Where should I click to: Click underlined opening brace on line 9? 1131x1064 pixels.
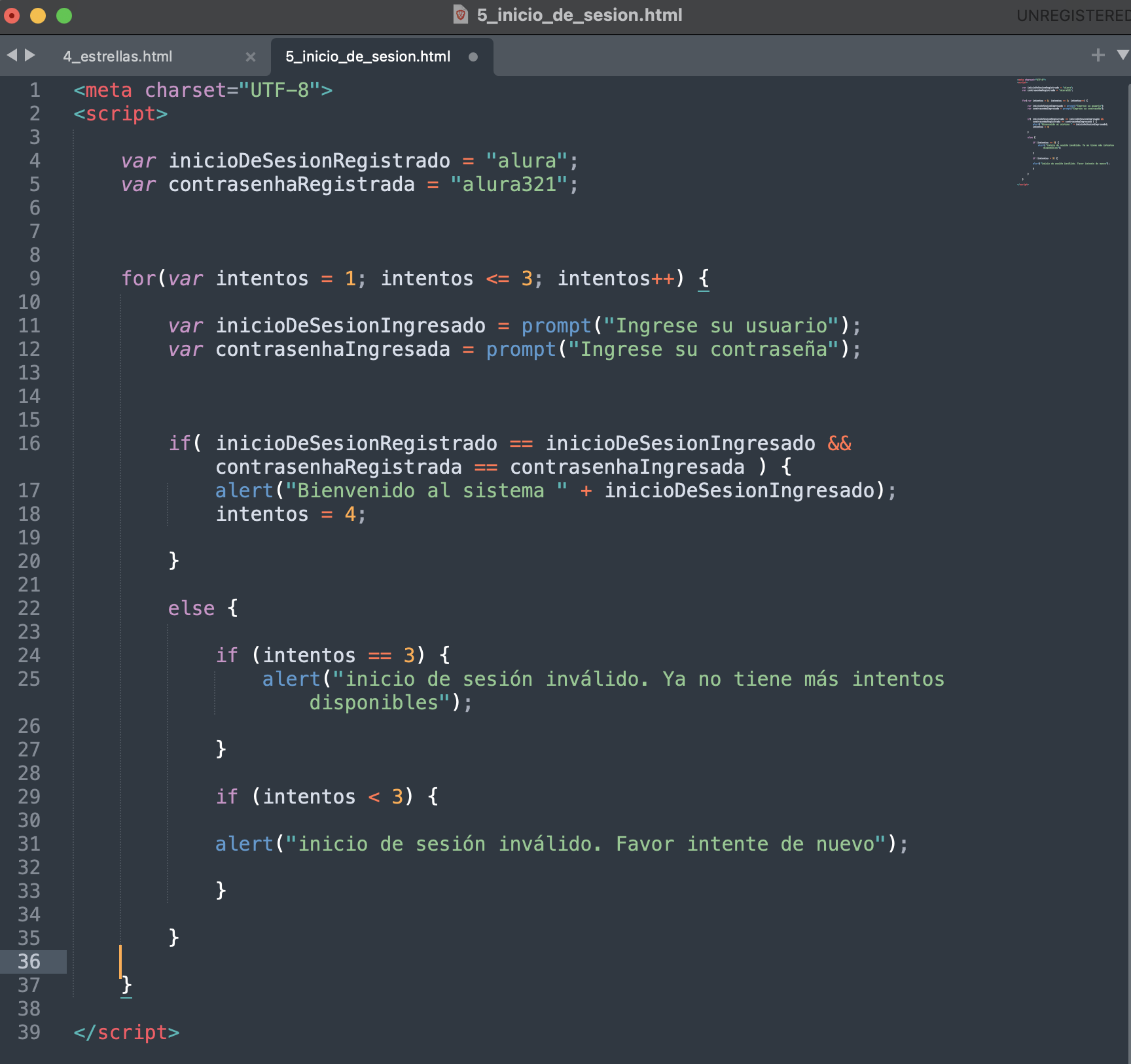[704, 279]
